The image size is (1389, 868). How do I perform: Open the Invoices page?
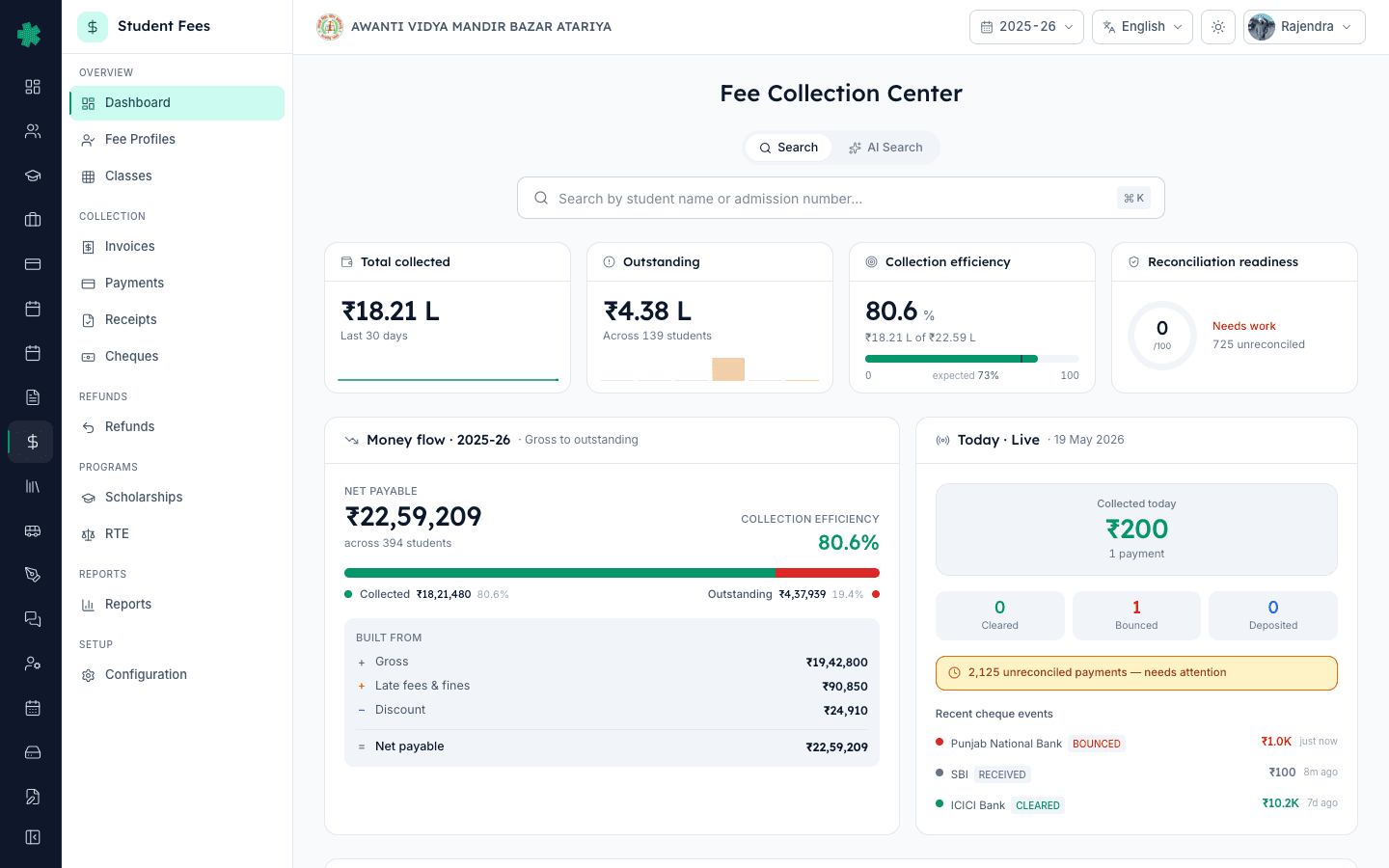point(177,247)
